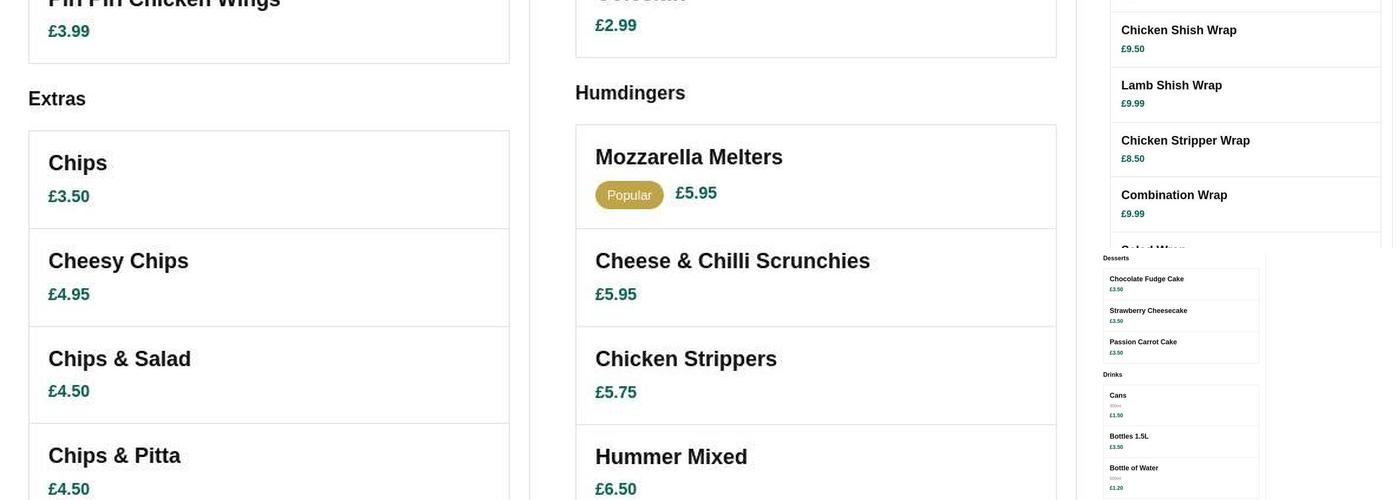Click the Humdingers section heading

pos(630,93)
